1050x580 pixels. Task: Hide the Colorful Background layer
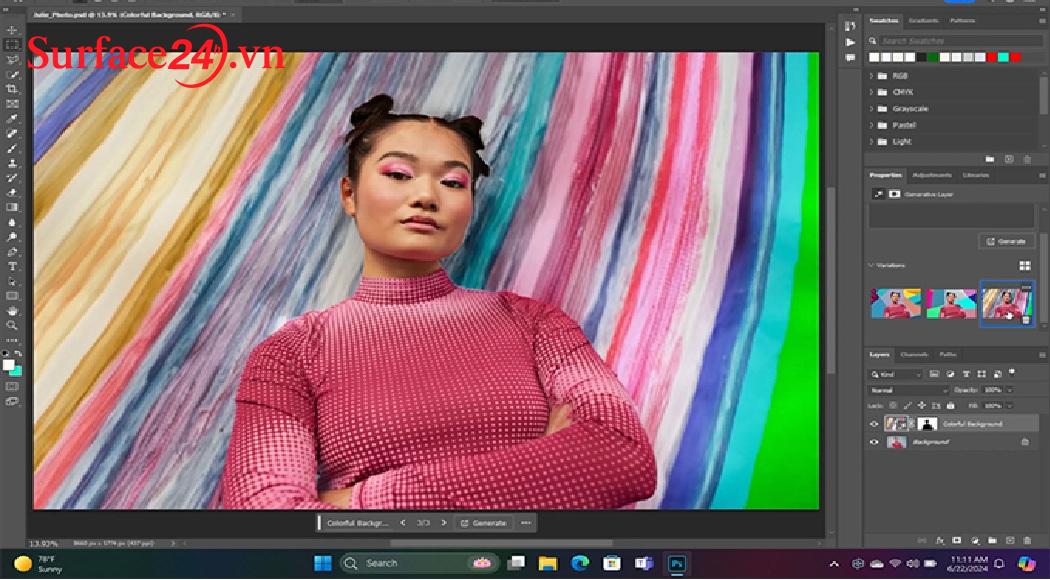(x=874, y=424)
